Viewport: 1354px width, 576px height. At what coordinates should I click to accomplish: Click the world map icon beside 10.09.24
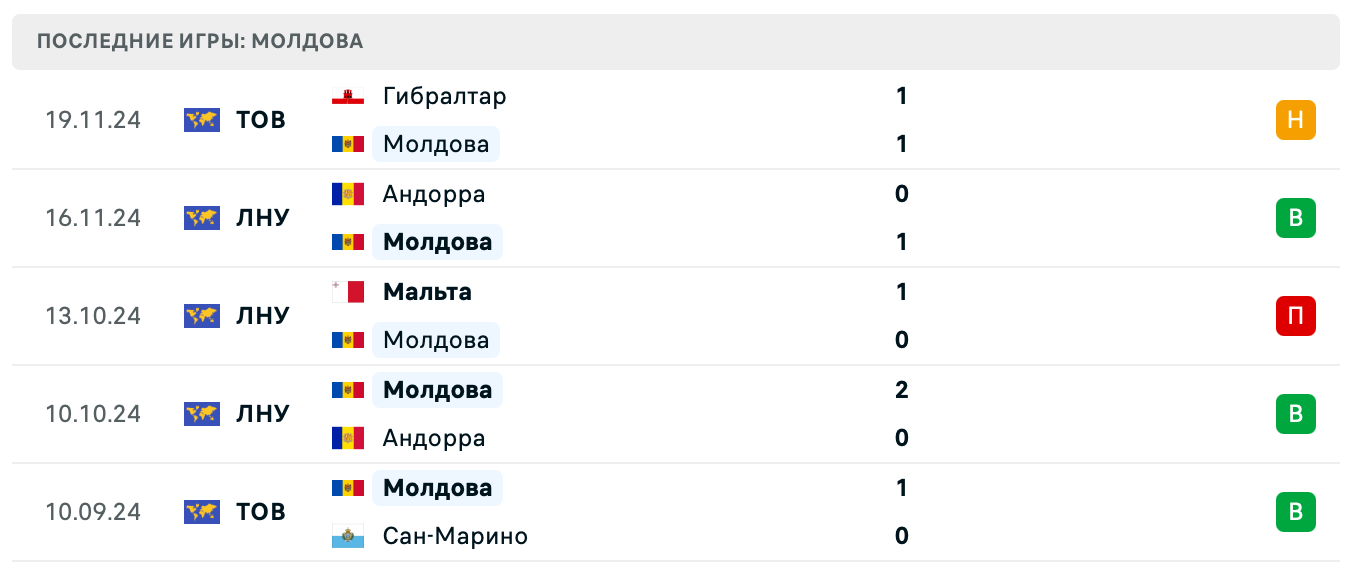[201, 511]
